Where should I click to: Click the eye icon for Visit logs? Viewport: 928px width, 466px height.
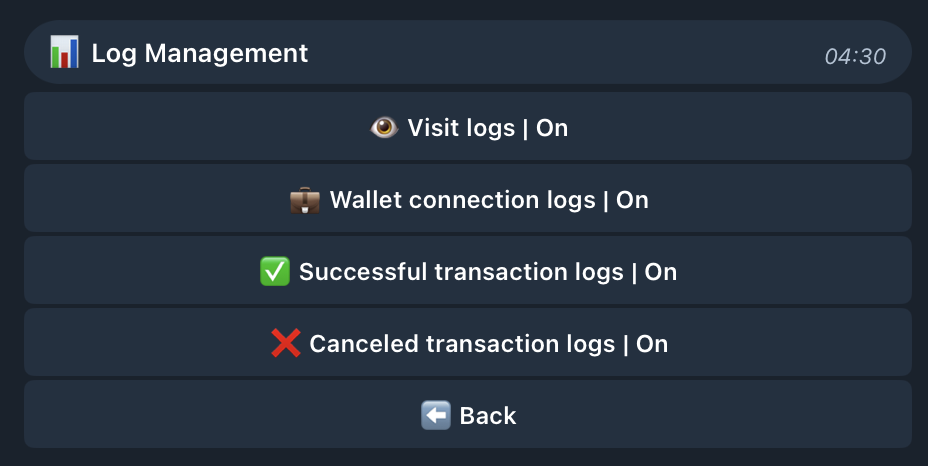coord(384,127)
